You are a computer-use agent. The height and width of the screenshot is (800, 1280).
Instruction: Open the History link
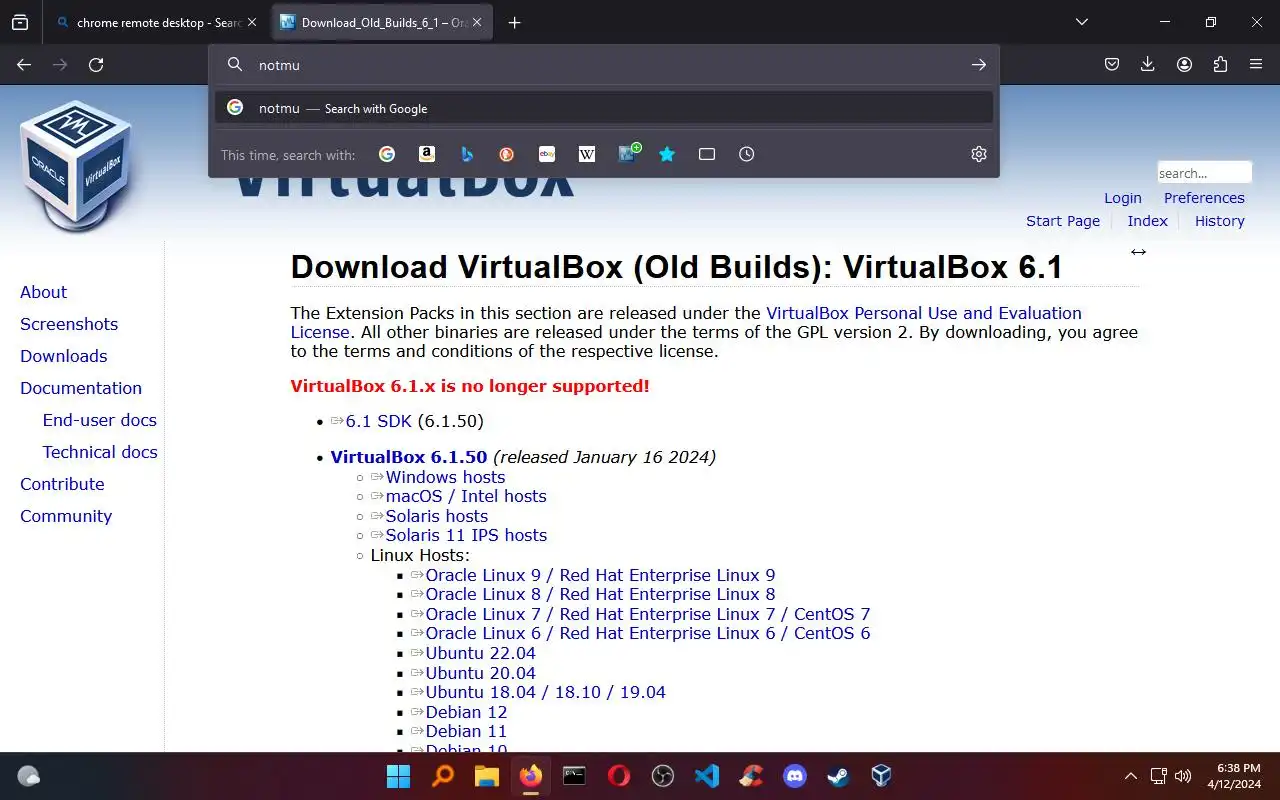(1220, 221)
